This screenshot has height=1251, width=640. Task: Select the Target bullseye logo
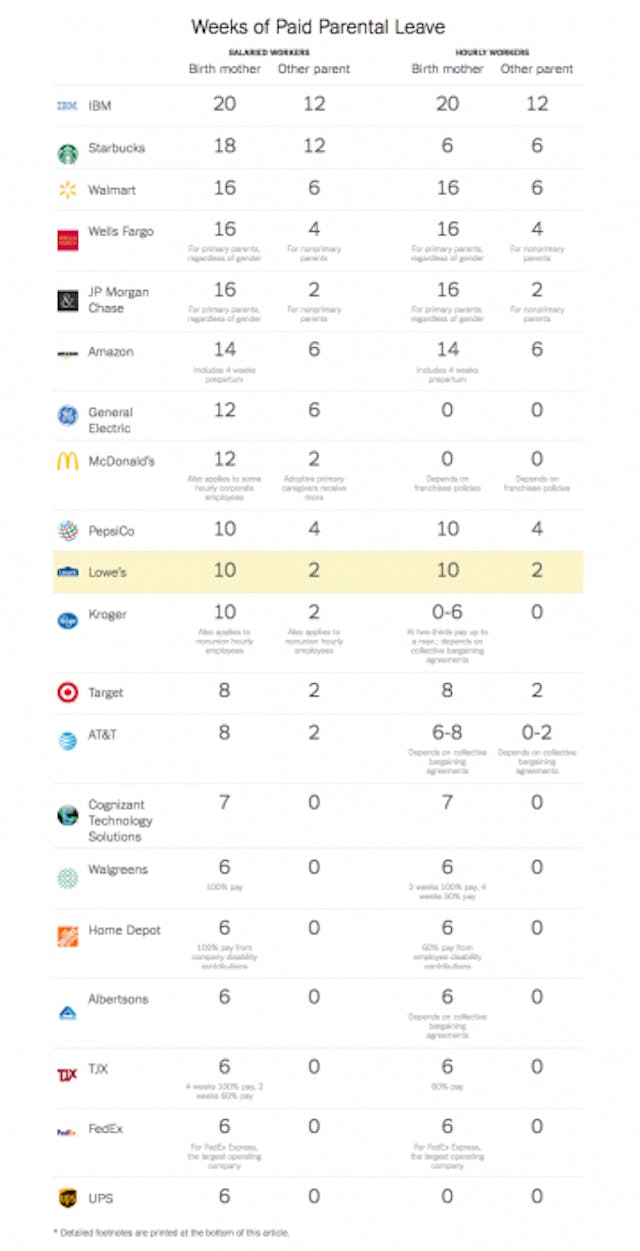[67, 692]
